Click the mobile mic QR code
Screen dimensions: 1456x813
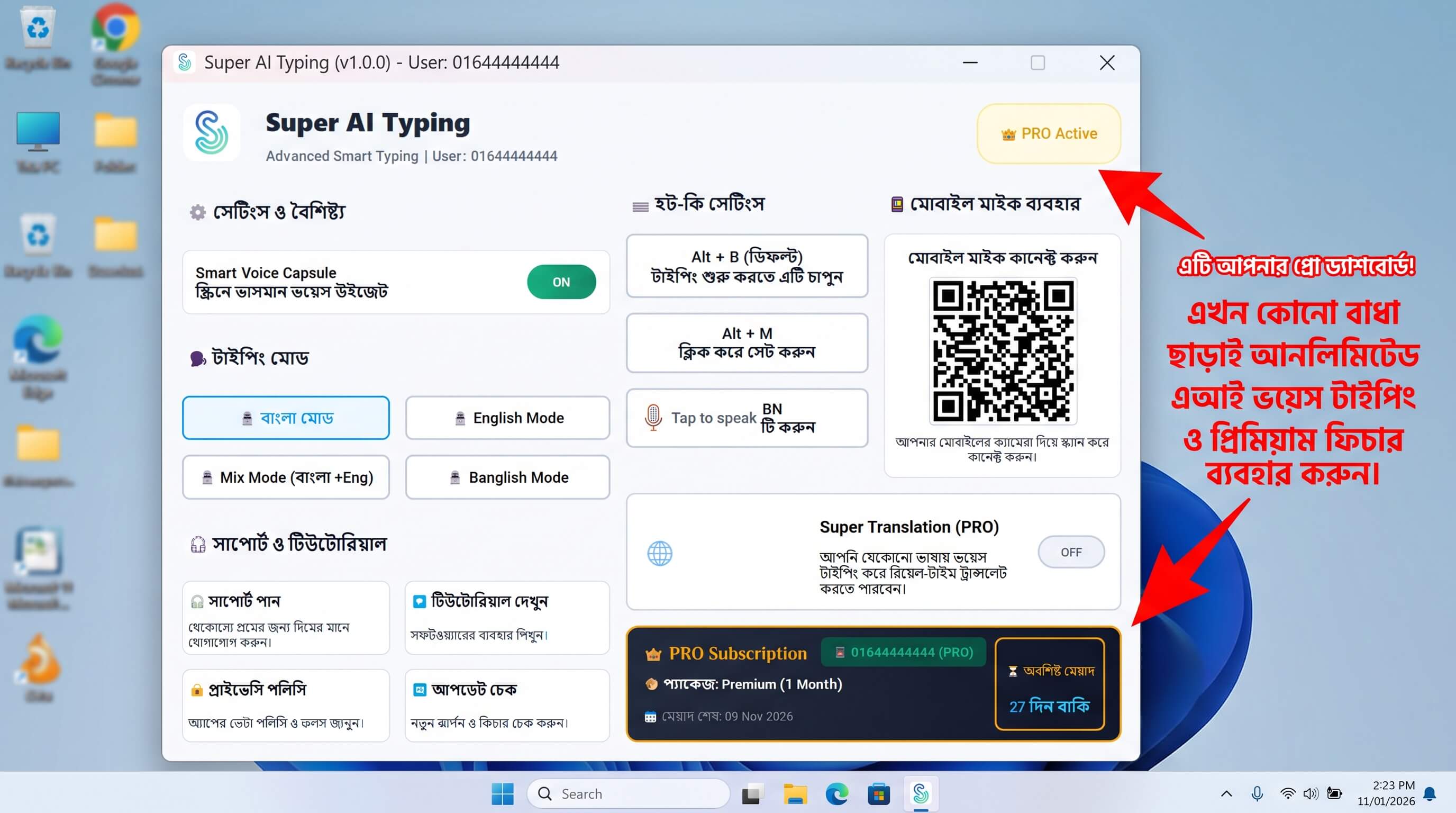[x=1003, y=350]
